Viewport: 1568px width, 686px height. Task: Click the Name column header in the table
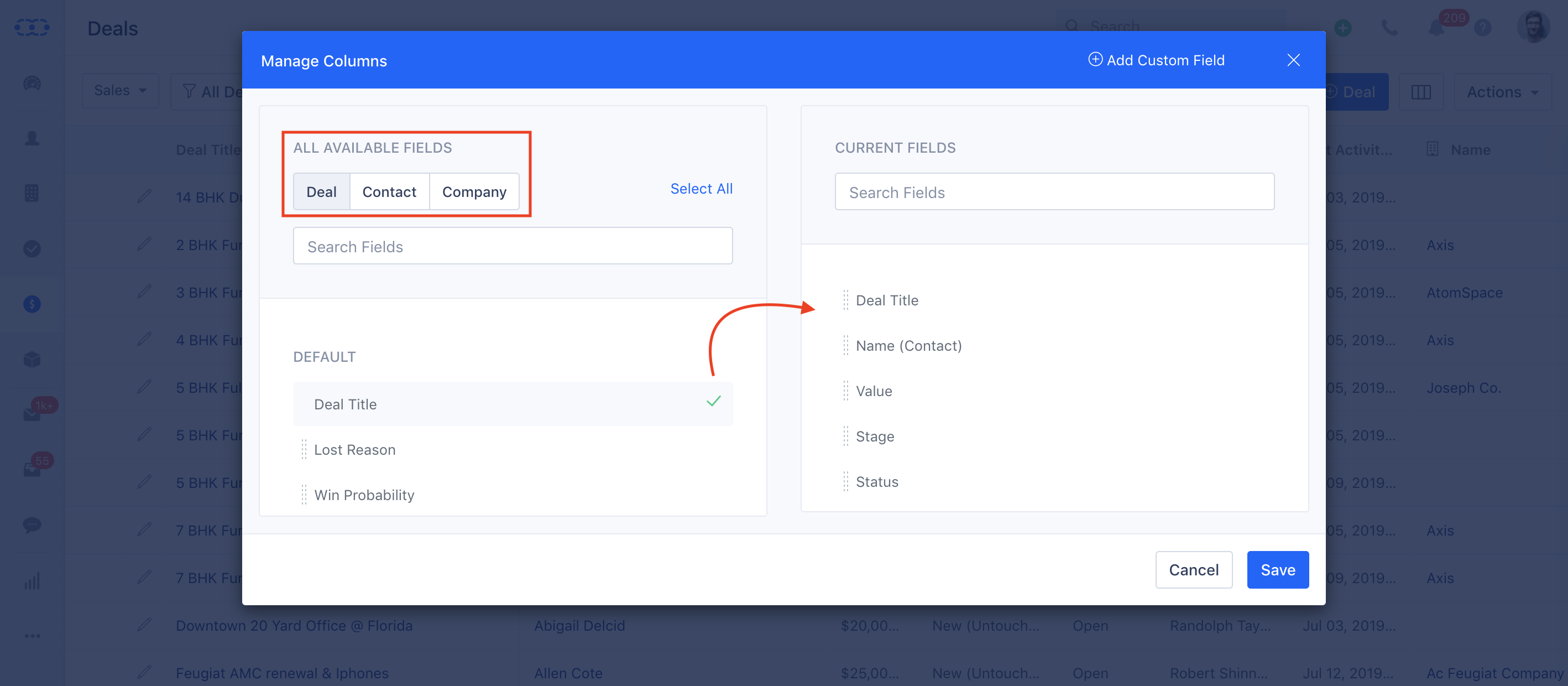tap(1470, 150)
